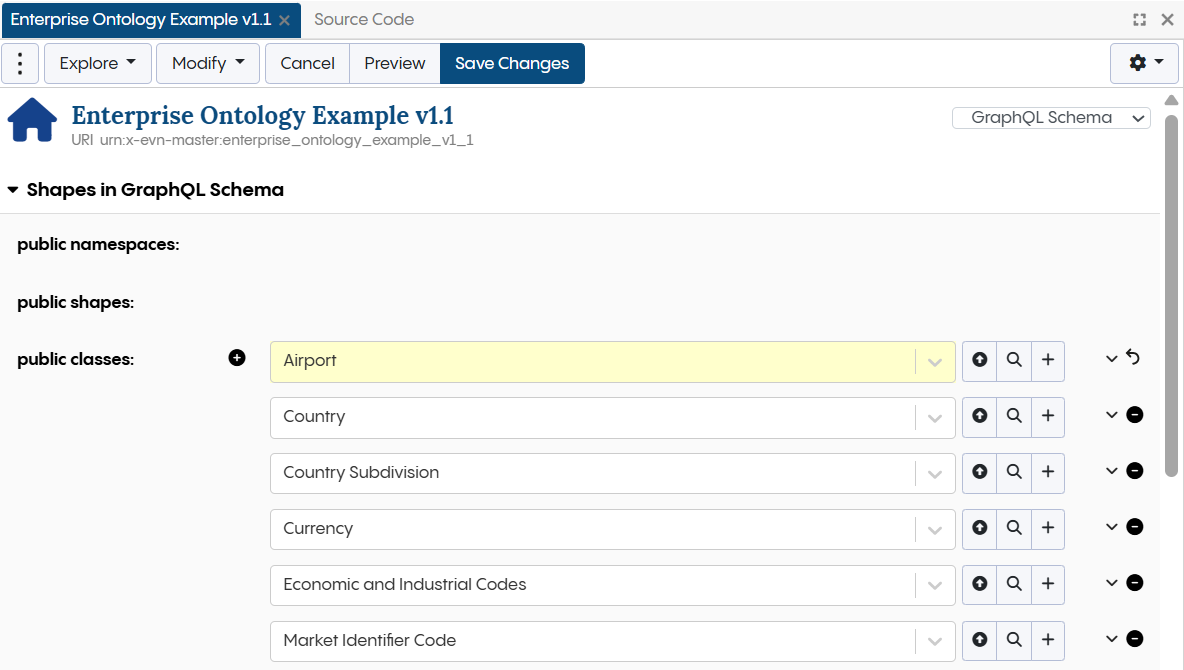Viewport: 1184px width, 670px height.
Task: Revert the Airport entry with the undo icon
Action: pyautogui.click(x=1134, y=357)
